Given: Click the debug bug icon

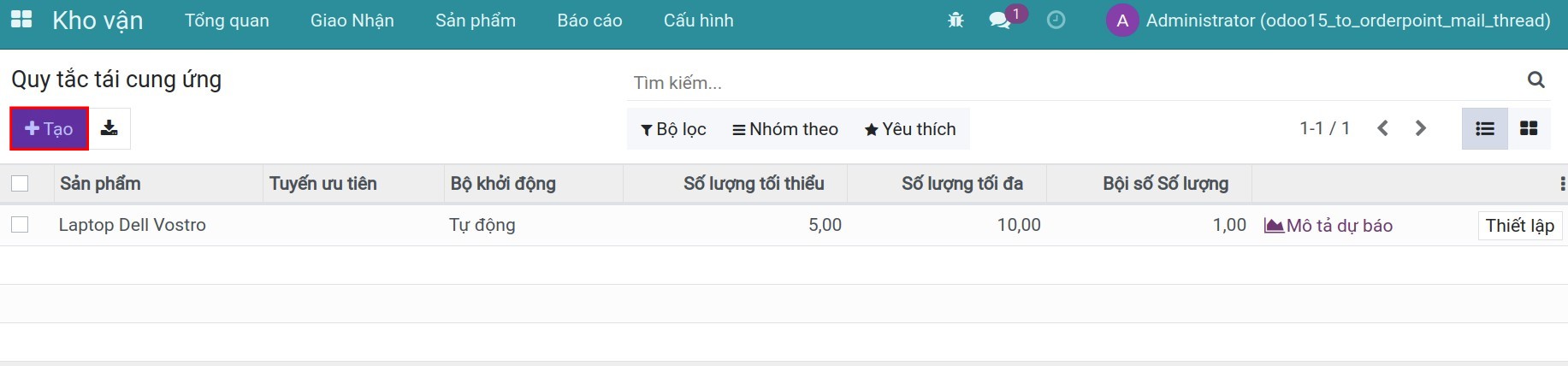Looking at the screenshot, I should 956,20.
